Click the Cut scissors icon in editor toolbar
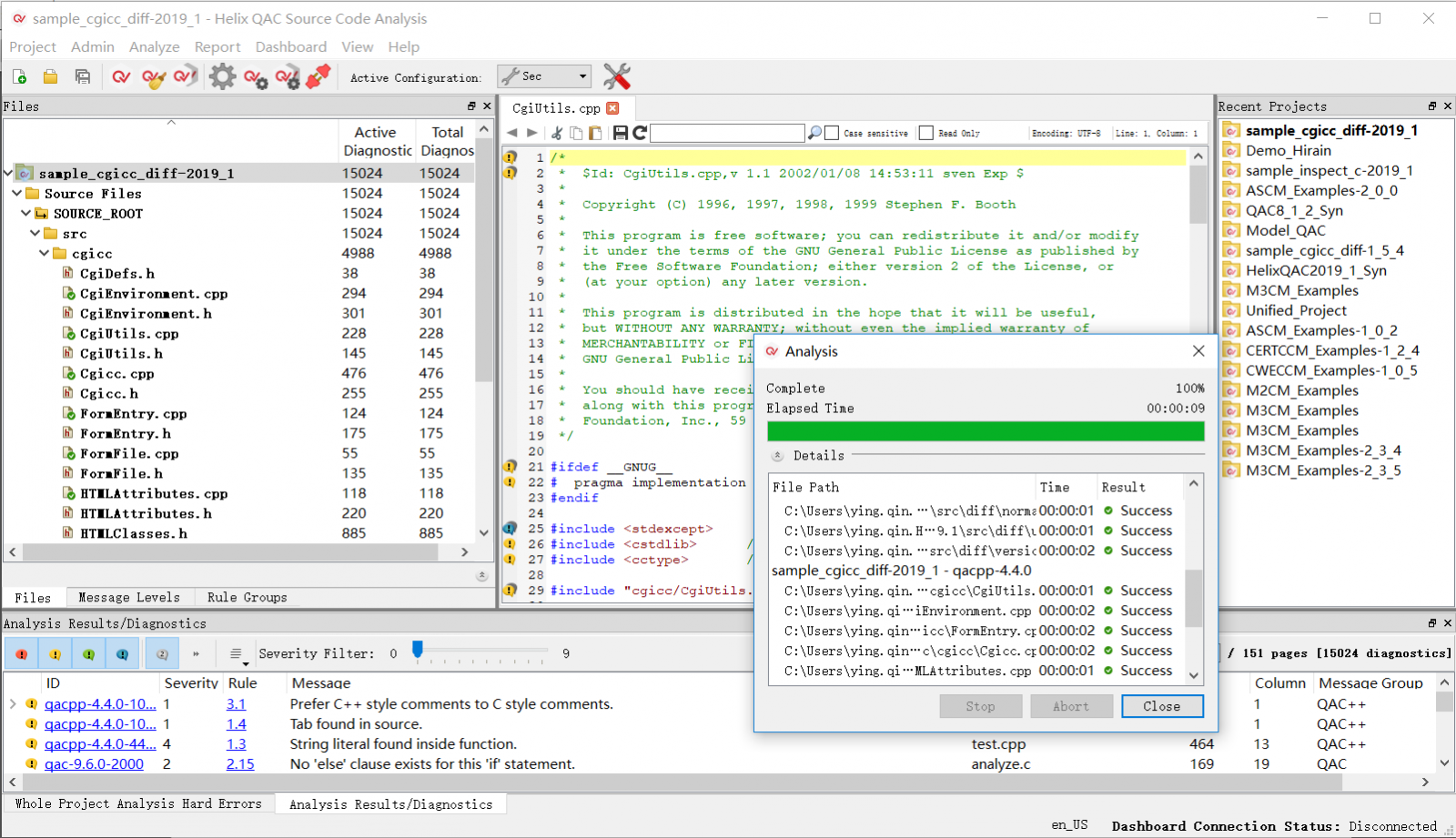Screen dimensions: 1456x838 click(x=557, y=133)
